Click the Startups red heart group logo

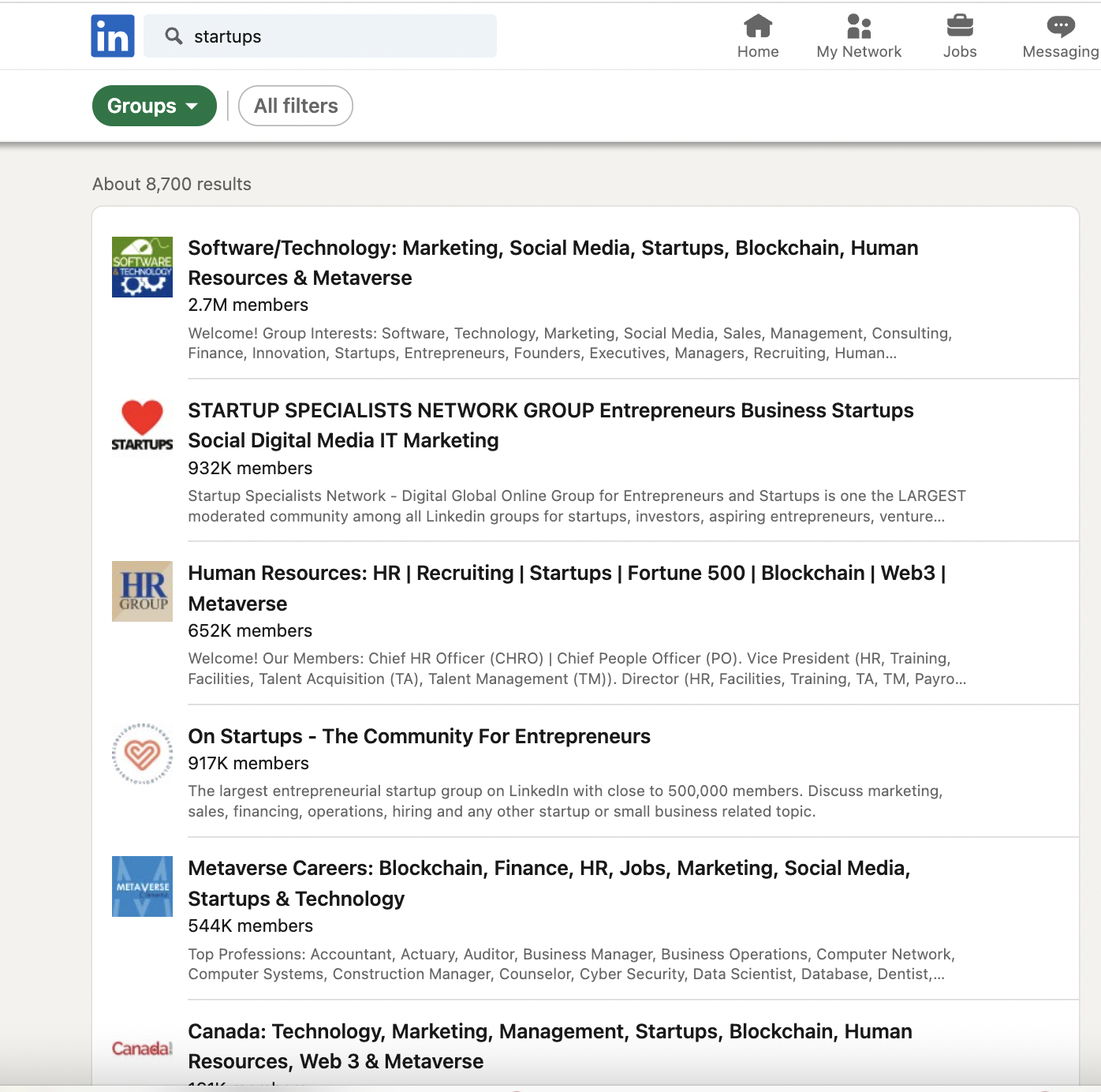[142, 426]
